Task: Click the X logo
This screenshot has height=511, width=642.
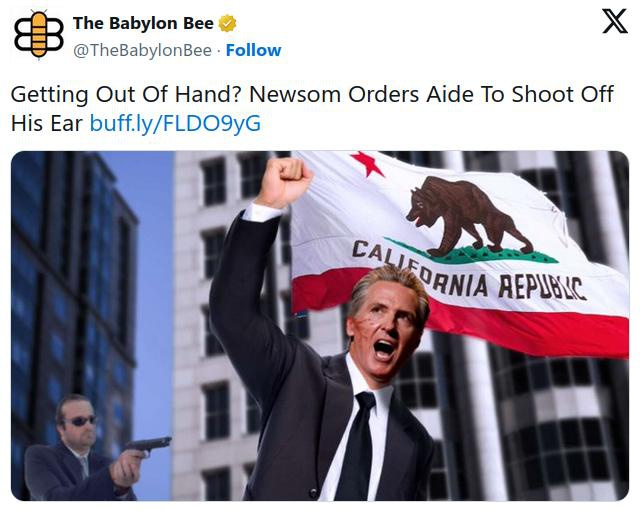Action: click(614, 21)
